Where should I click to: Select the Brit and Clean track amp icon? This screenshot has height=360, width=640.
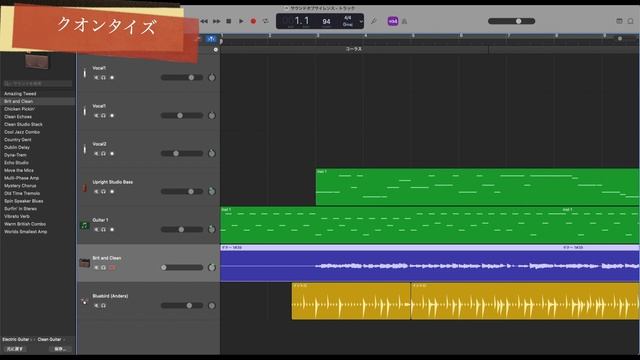point(84,263)
